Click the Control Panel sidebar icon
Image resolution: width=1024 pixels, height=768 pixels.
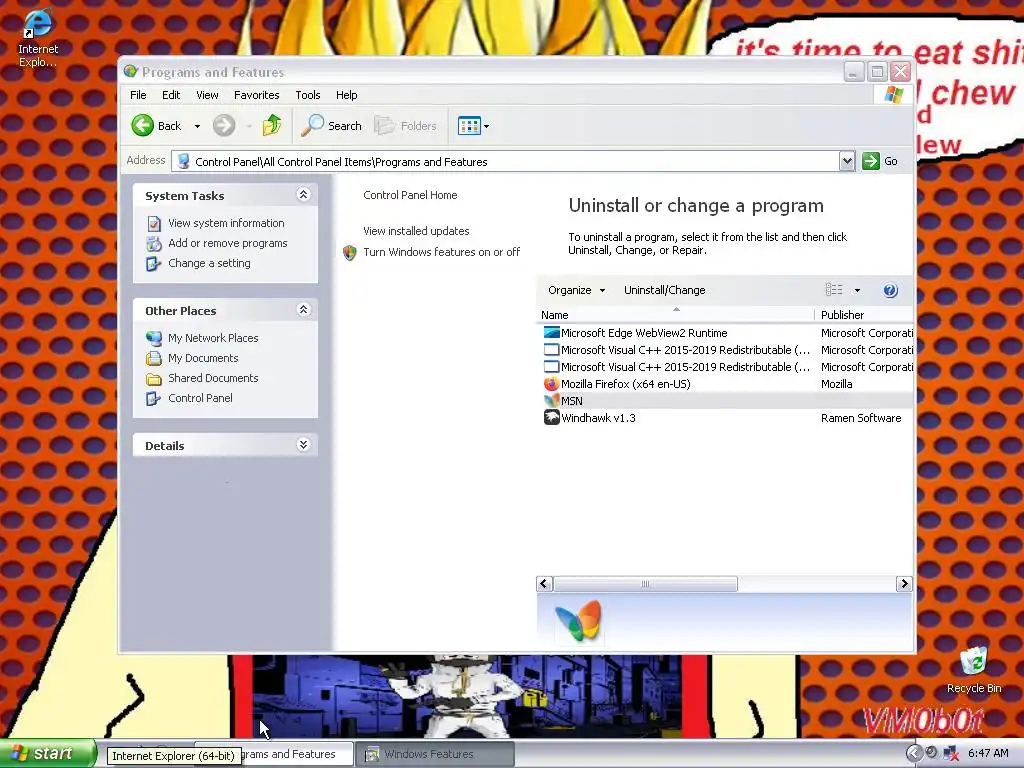tap(153, 398)
